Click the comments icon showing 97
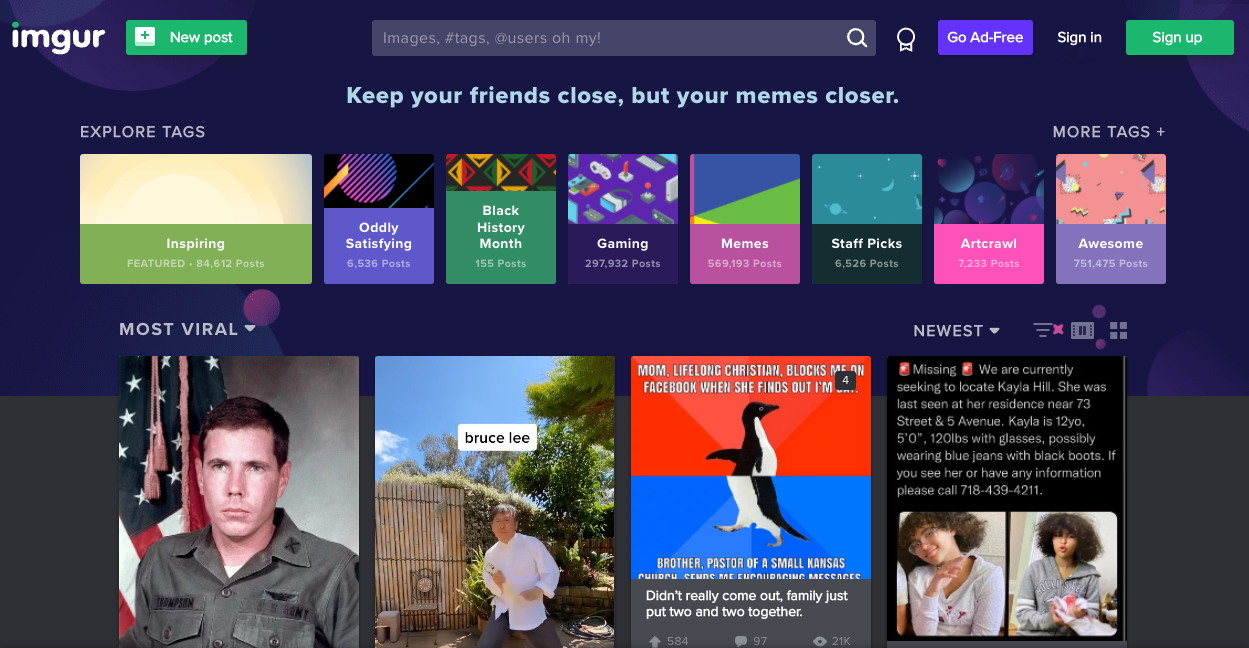 click(741, 641)
